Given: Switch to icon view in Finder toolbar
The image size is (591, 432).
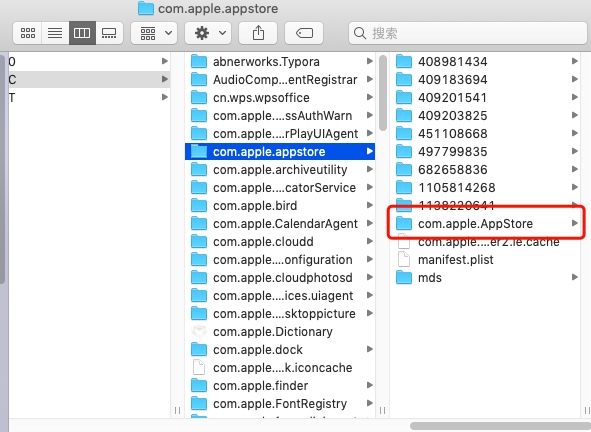Looking at the screenshot, I should (28, 33).
